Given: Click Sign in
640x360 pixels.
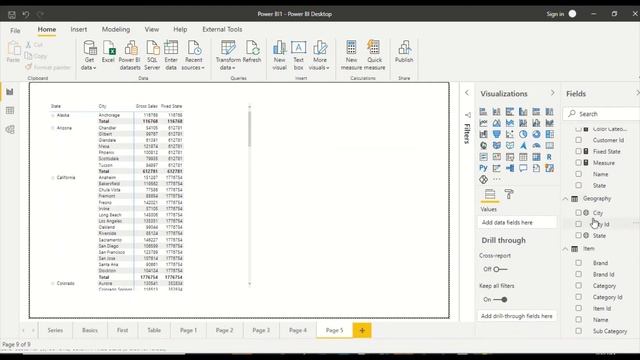Looking at the screenshot, I should pyautogui.click(x=555, y=14).
